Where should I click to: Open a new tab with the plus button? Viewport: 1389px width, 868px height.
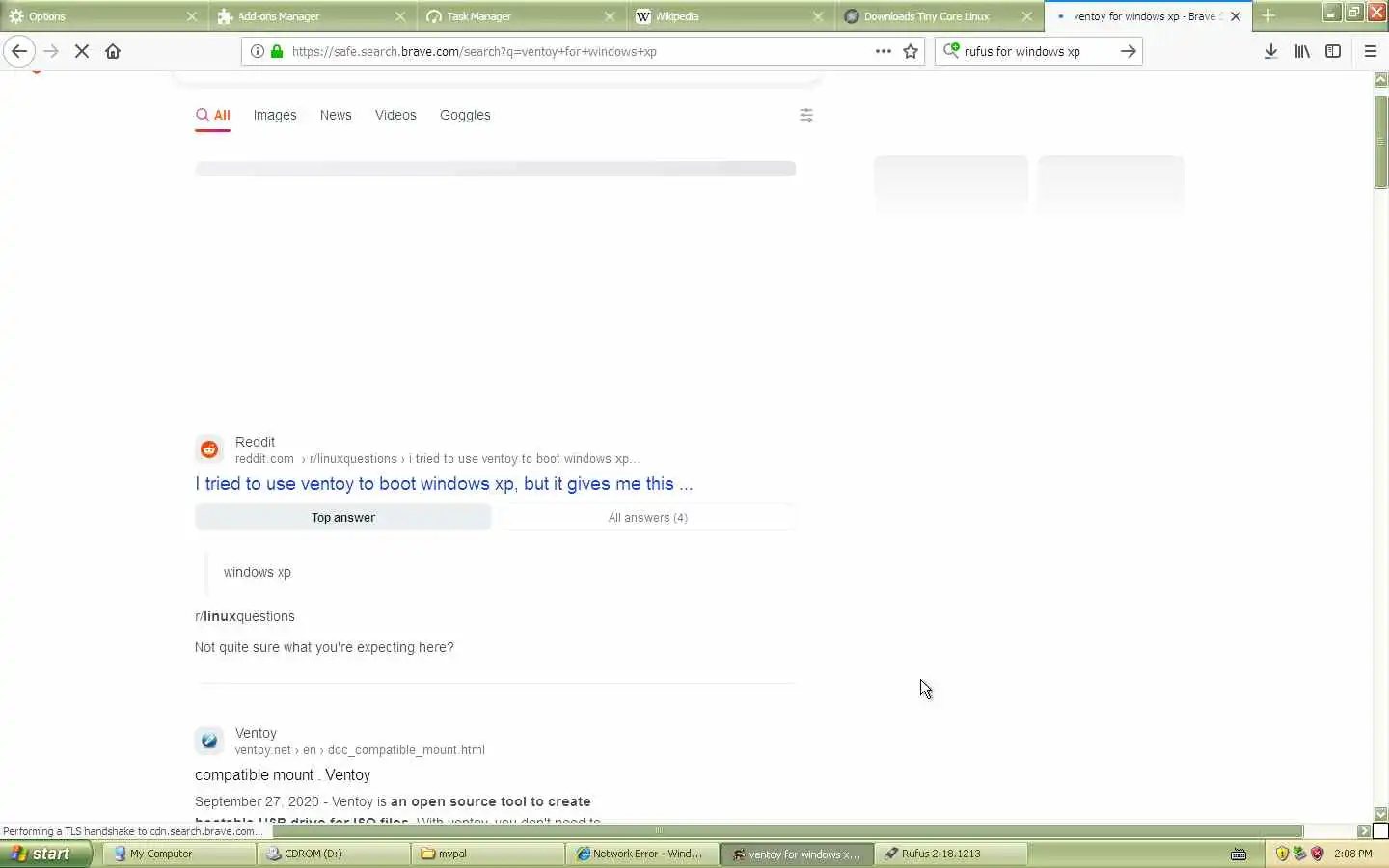coord(1268,15)
